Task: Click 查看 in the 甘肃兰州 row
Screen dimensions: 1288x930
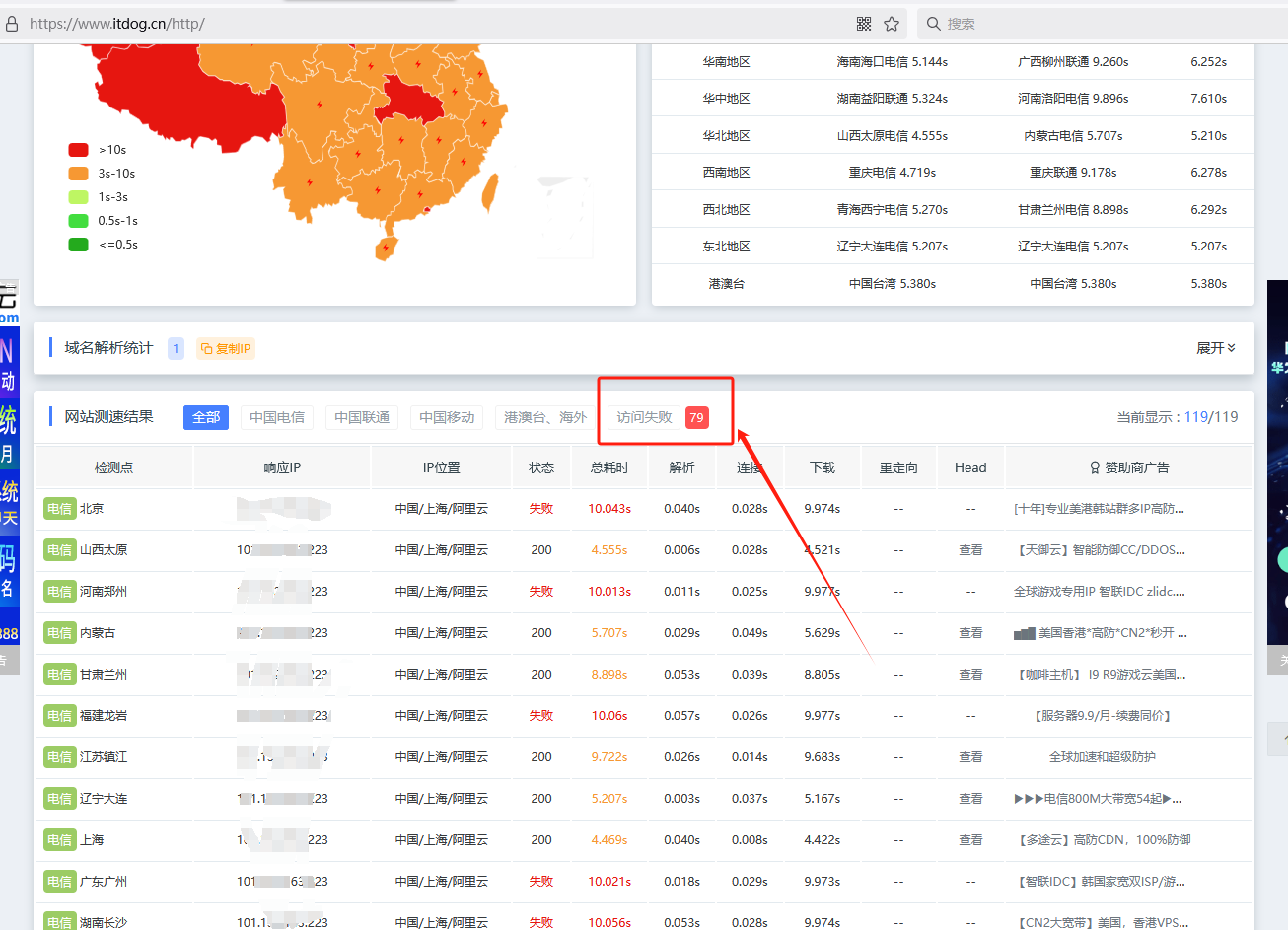Action: pyautogui.click(x=970, y=675)
